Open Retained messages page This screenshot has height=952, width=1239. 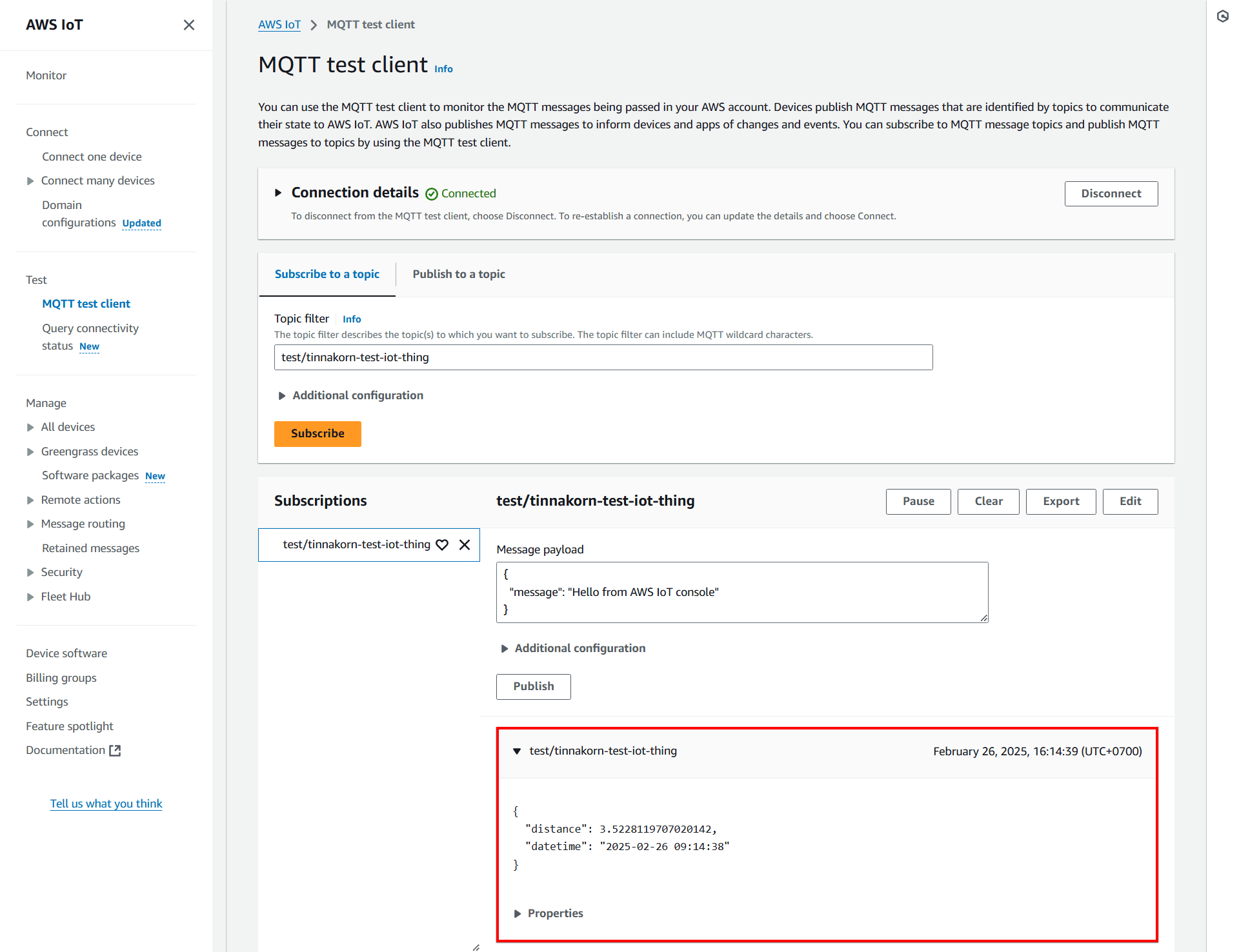coord(90,548)
